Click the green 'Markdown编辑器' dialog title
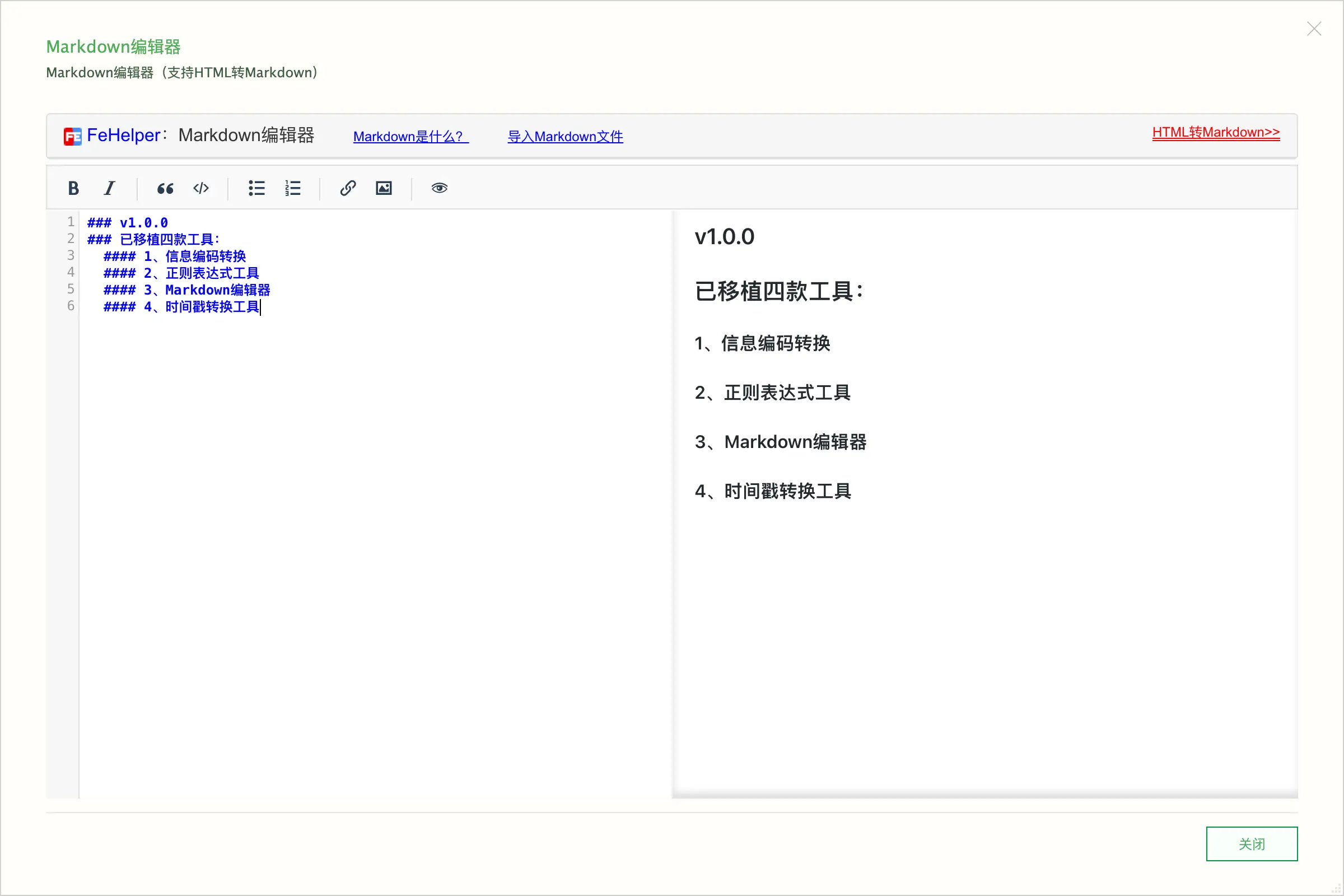This screenshot has height=896, width=1344. pos(113,47)
